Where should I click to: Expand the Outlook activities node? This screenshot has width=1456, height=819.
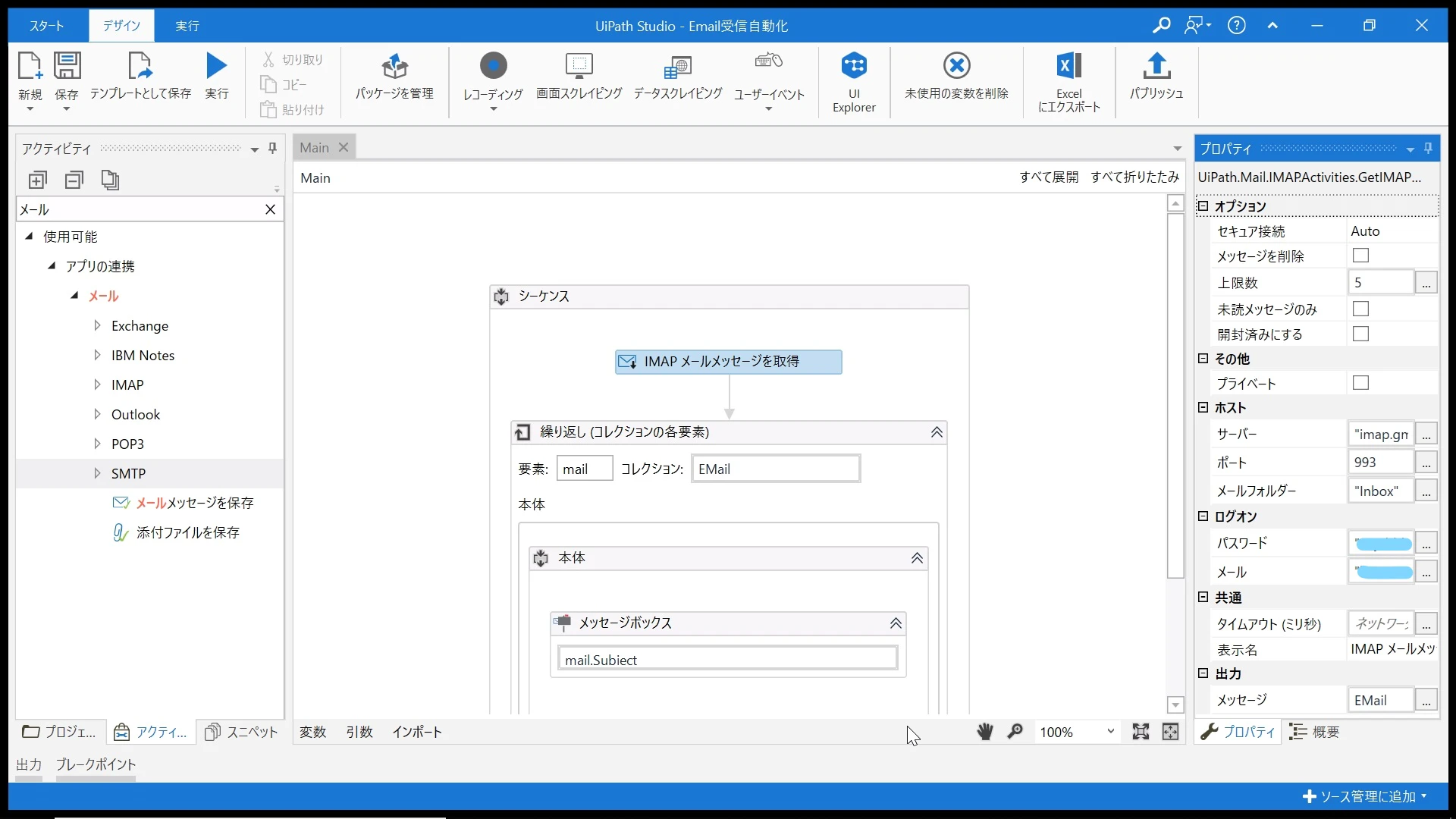[x=97, y=414]
